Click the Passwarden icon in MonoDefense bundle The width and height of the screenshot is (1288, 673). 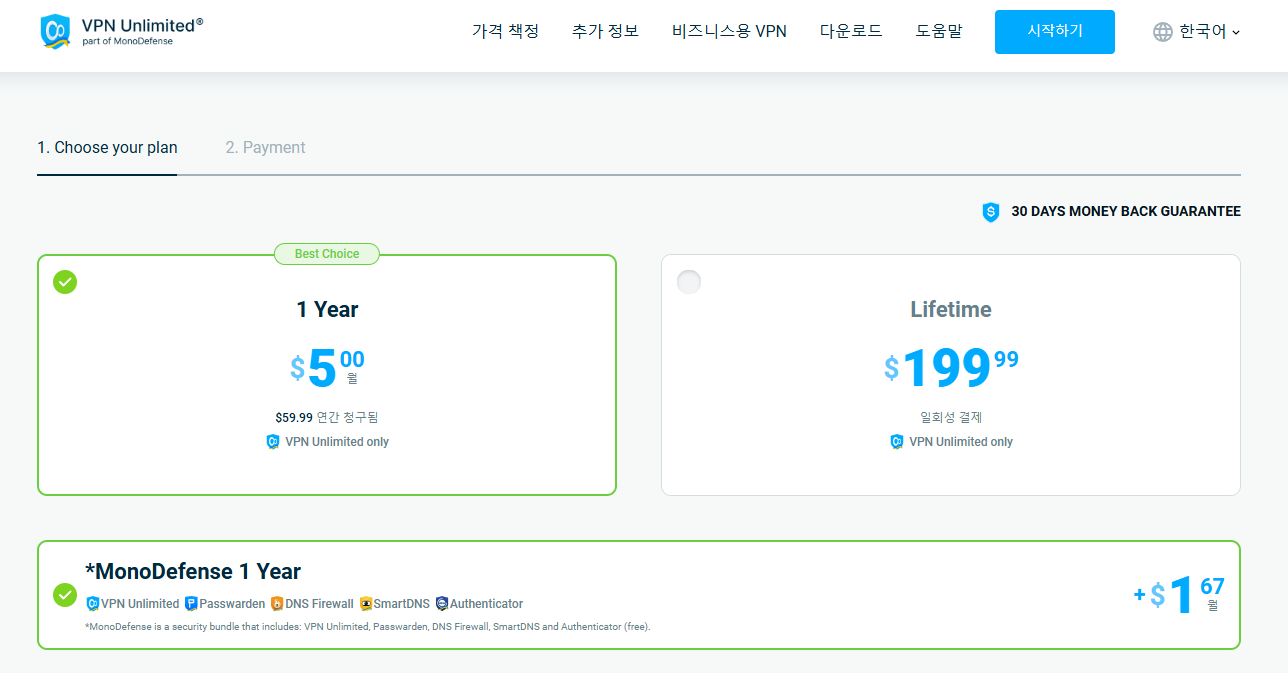[191, 604]
